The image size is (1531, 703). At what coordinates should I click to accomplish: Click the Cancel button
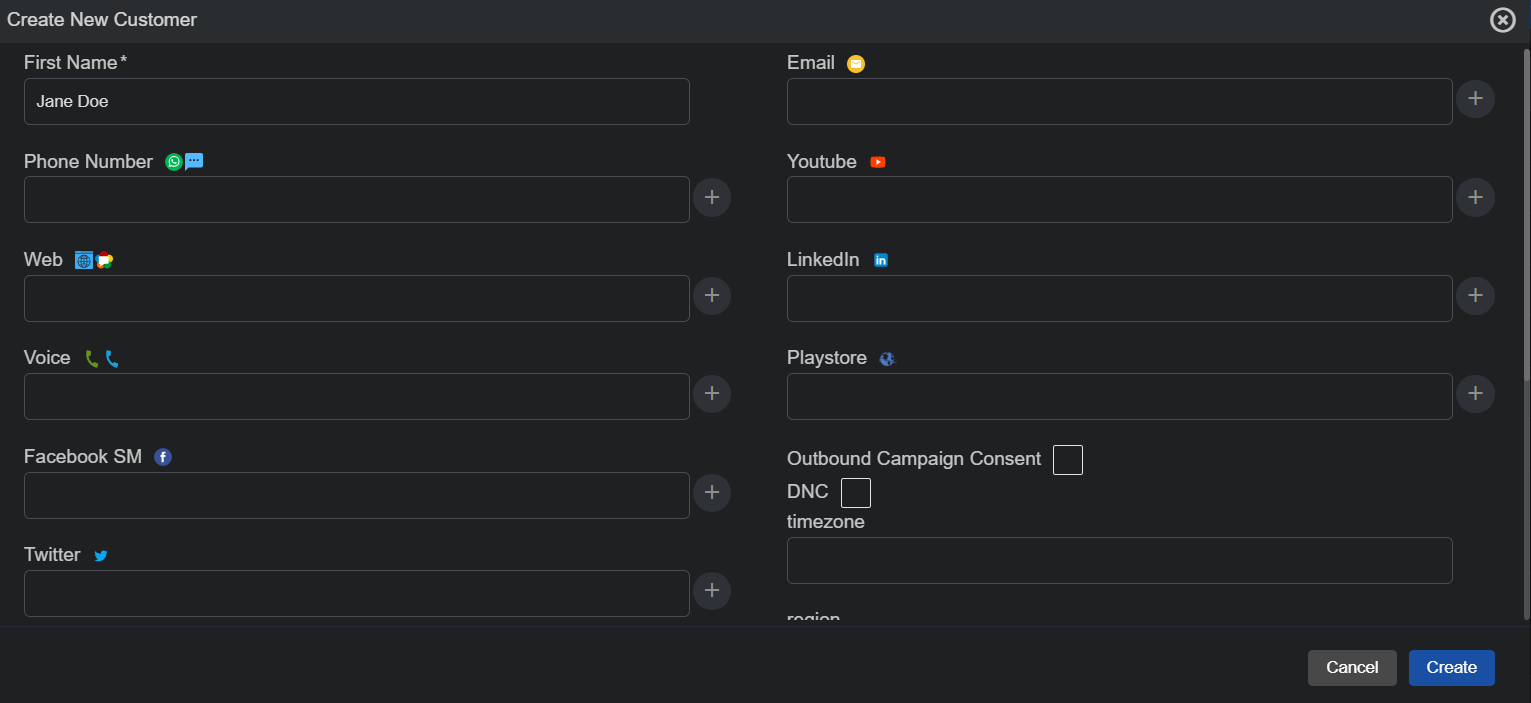[1352, 668]
